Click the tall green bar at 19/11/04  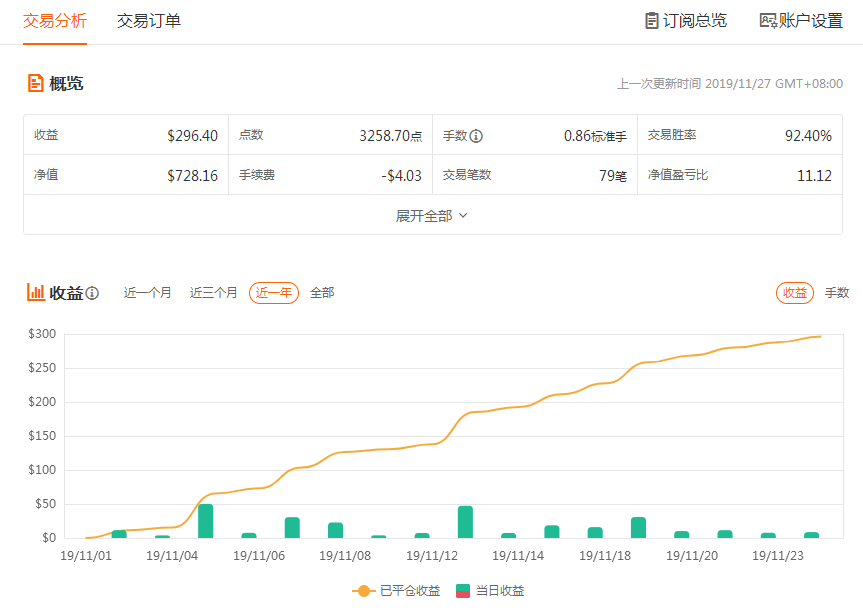click(205, 521)
